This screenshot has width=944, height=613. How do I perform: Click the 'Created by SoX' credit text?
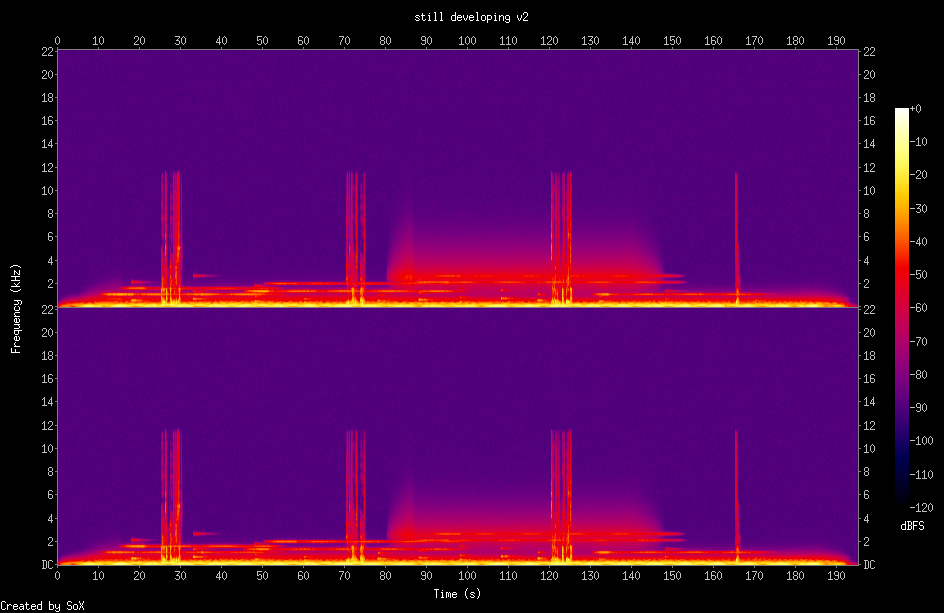tap(41, 605)
